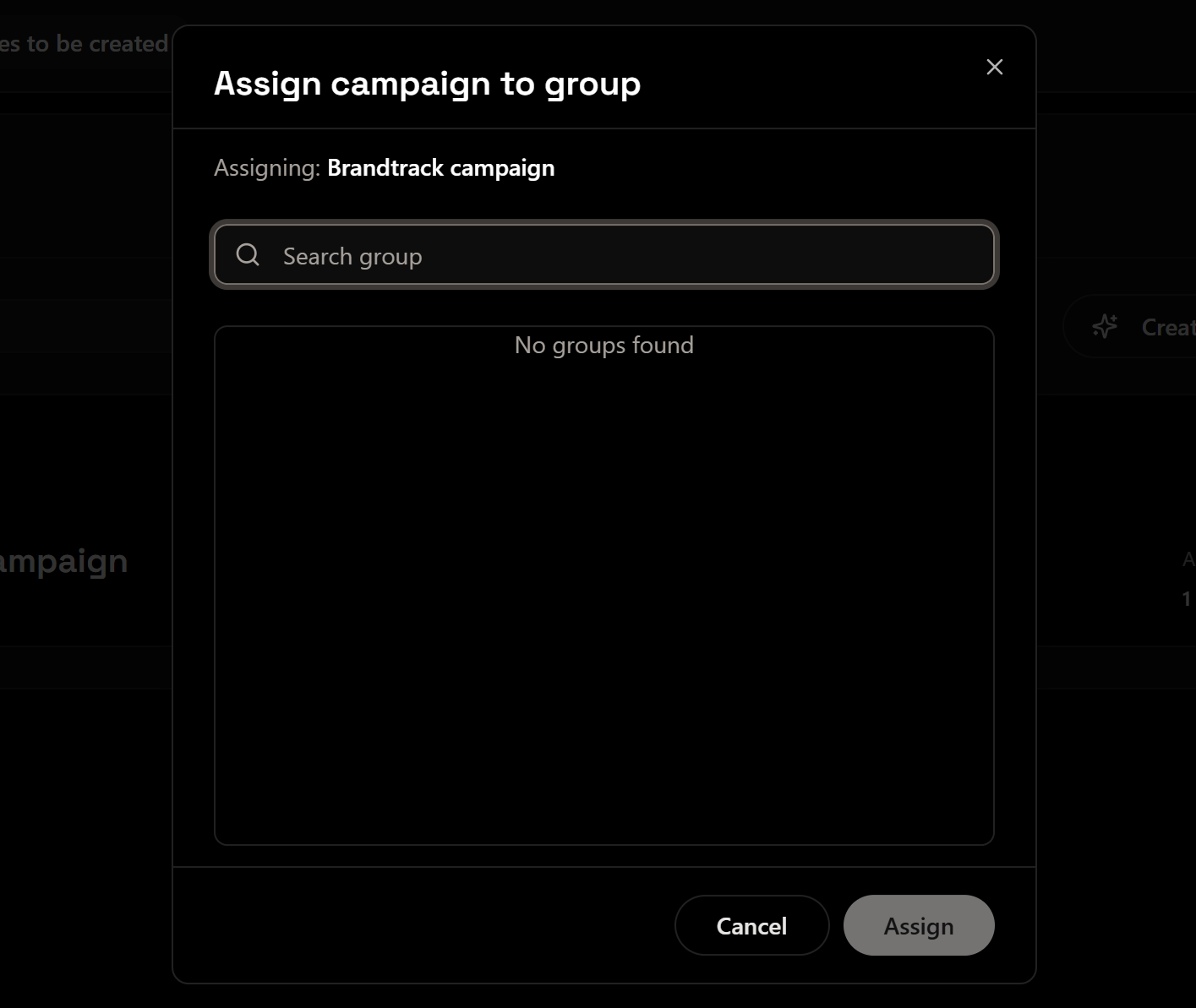This screenshot has width=1196, height=1008.
Task: Click empty footer area left of Cancel
Action: [x=423, y=925]
